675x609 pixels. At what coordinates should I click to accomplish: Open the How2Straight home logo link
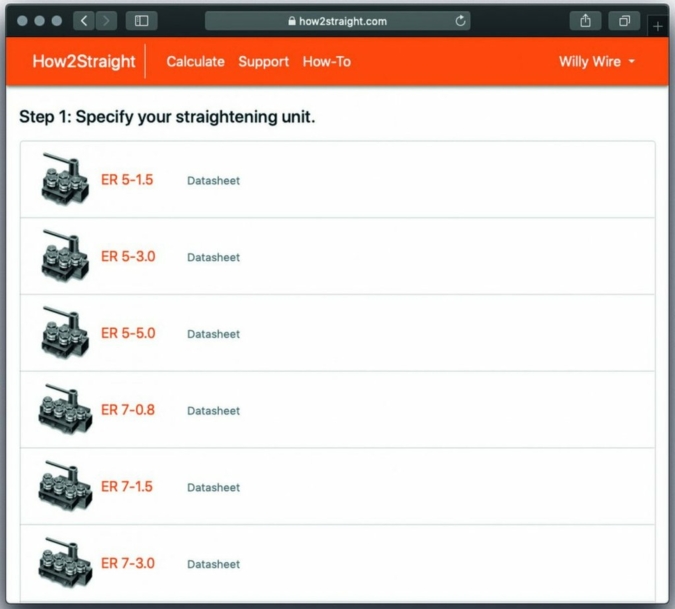[84, 62]
